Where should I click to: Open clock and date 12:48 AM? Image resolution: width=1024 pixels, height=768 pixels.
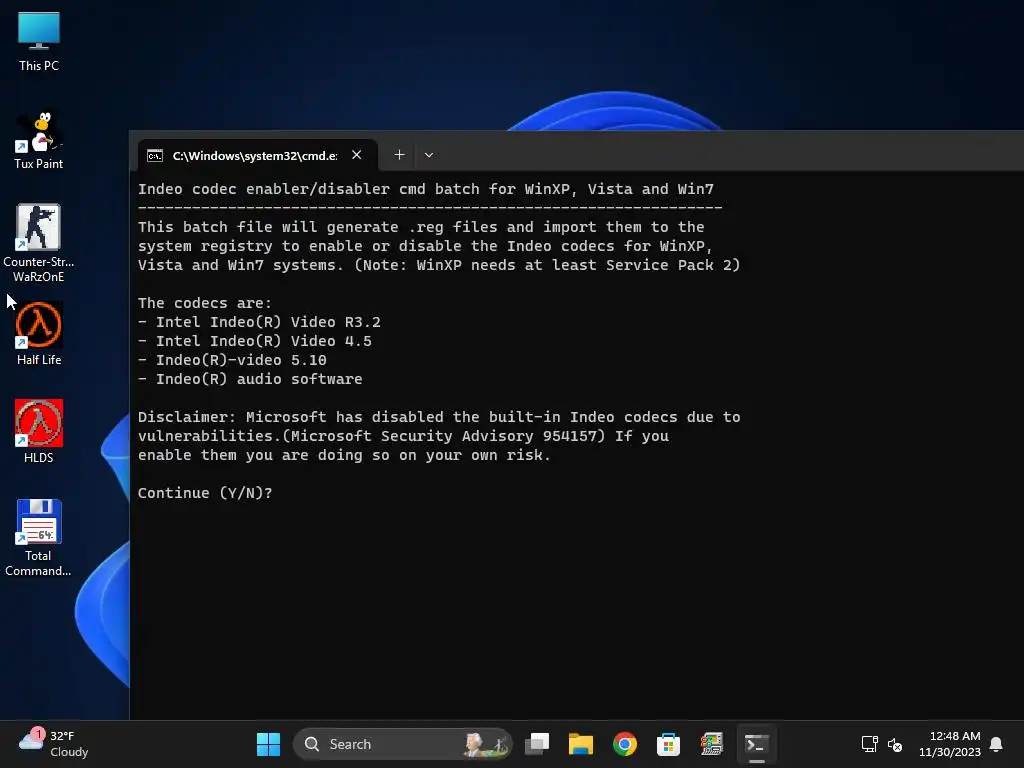[x=950, y=744]
